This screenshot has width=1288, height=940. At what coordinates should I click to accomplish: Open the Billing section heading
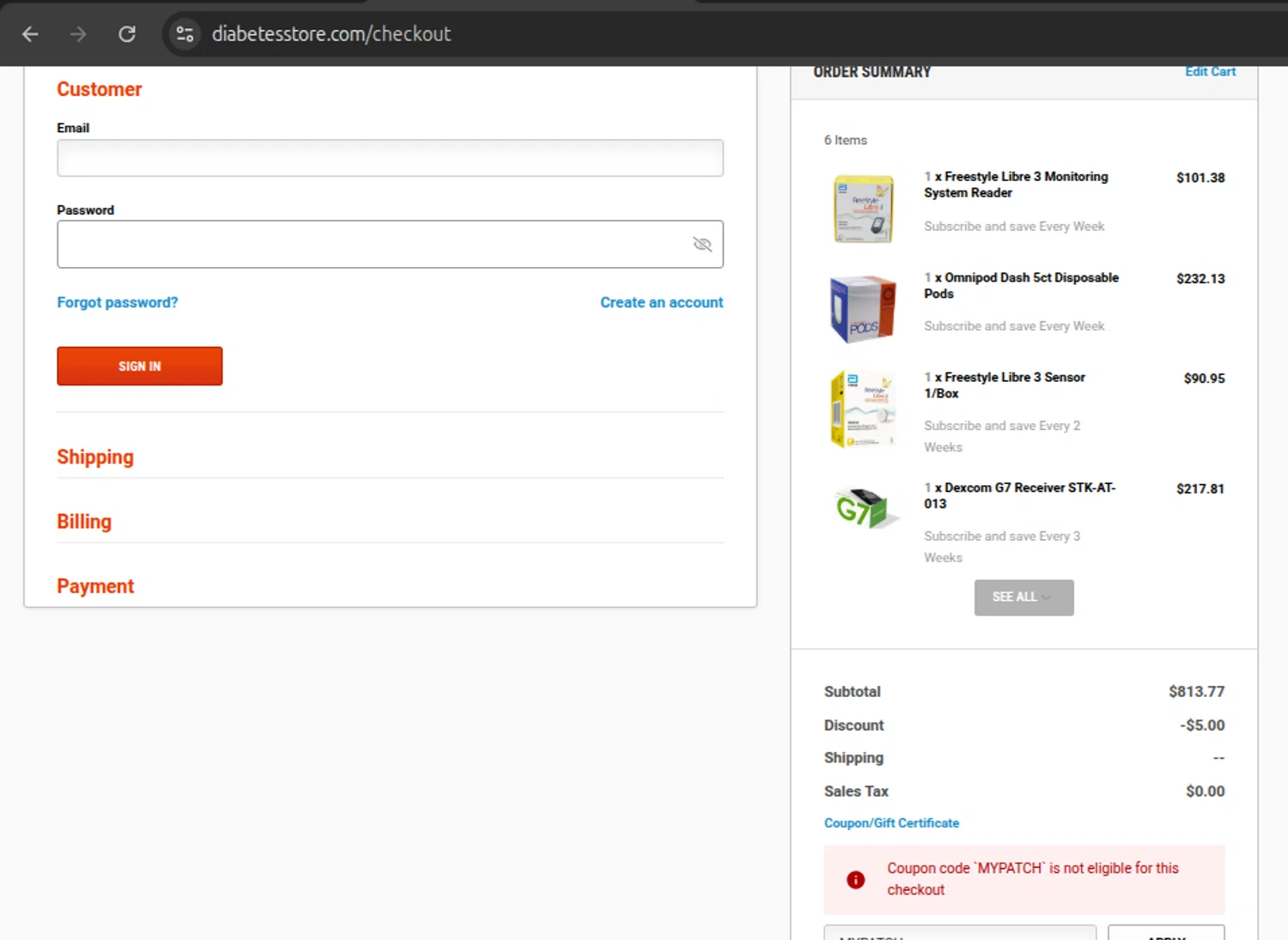point(84,522)
